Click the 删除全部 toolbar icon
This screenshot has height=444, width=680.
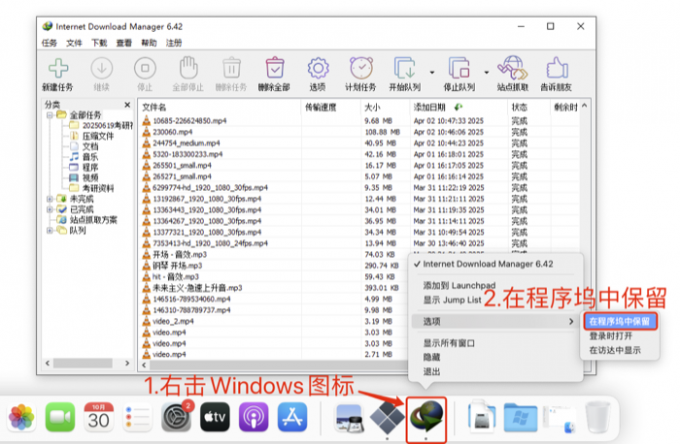[x=274, y=71]
